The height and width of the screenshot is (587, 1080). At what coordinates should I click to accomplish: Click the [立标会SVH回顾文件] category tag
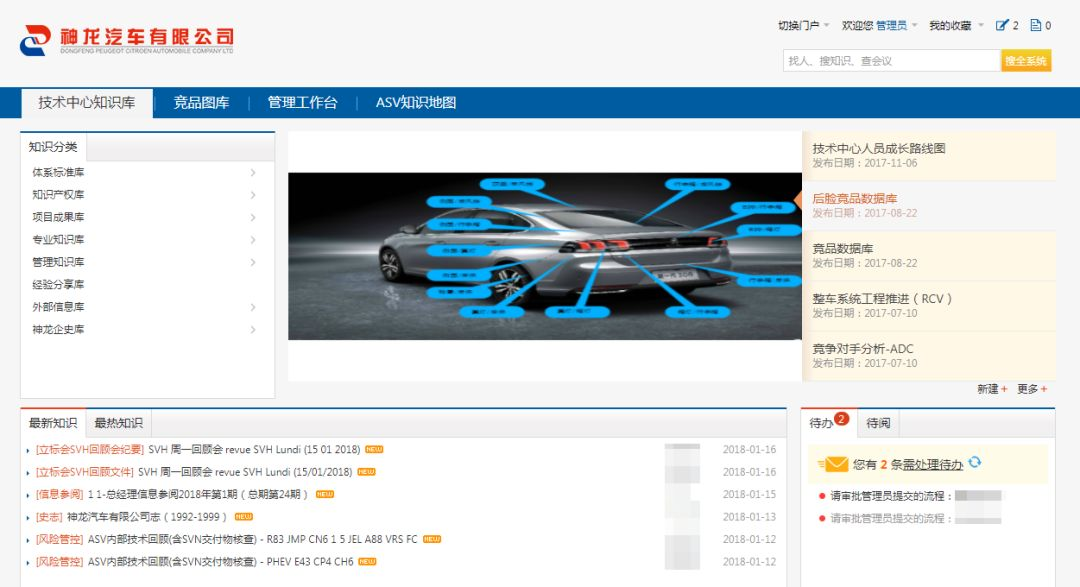click(85, 472)
